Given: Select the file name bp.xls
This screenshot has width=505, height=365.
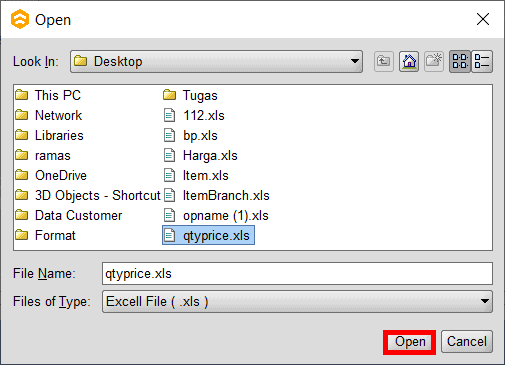Looking at the screenshot, I should click(200, 136).
